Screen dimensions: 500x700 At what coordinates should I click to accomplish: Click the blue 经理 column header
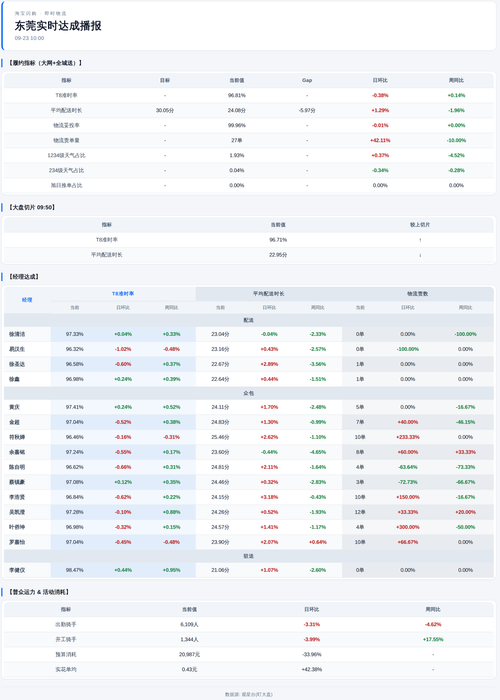point(27,300)
